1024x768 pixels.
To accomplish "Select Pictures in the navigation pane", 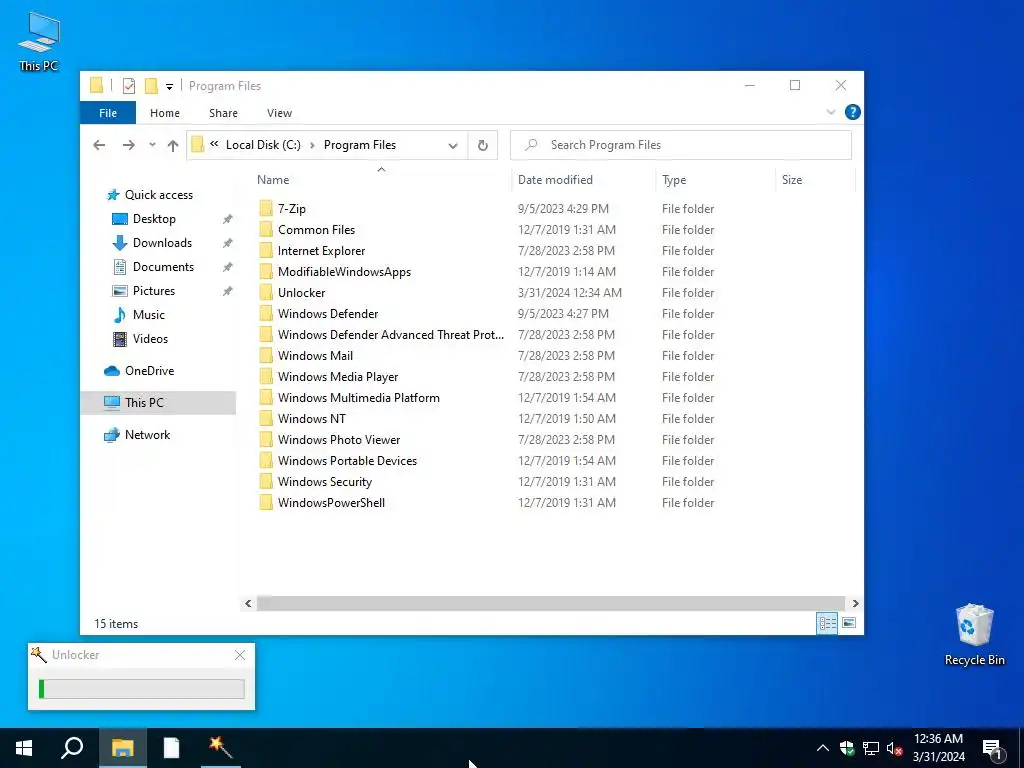I will tap(153, 291).
